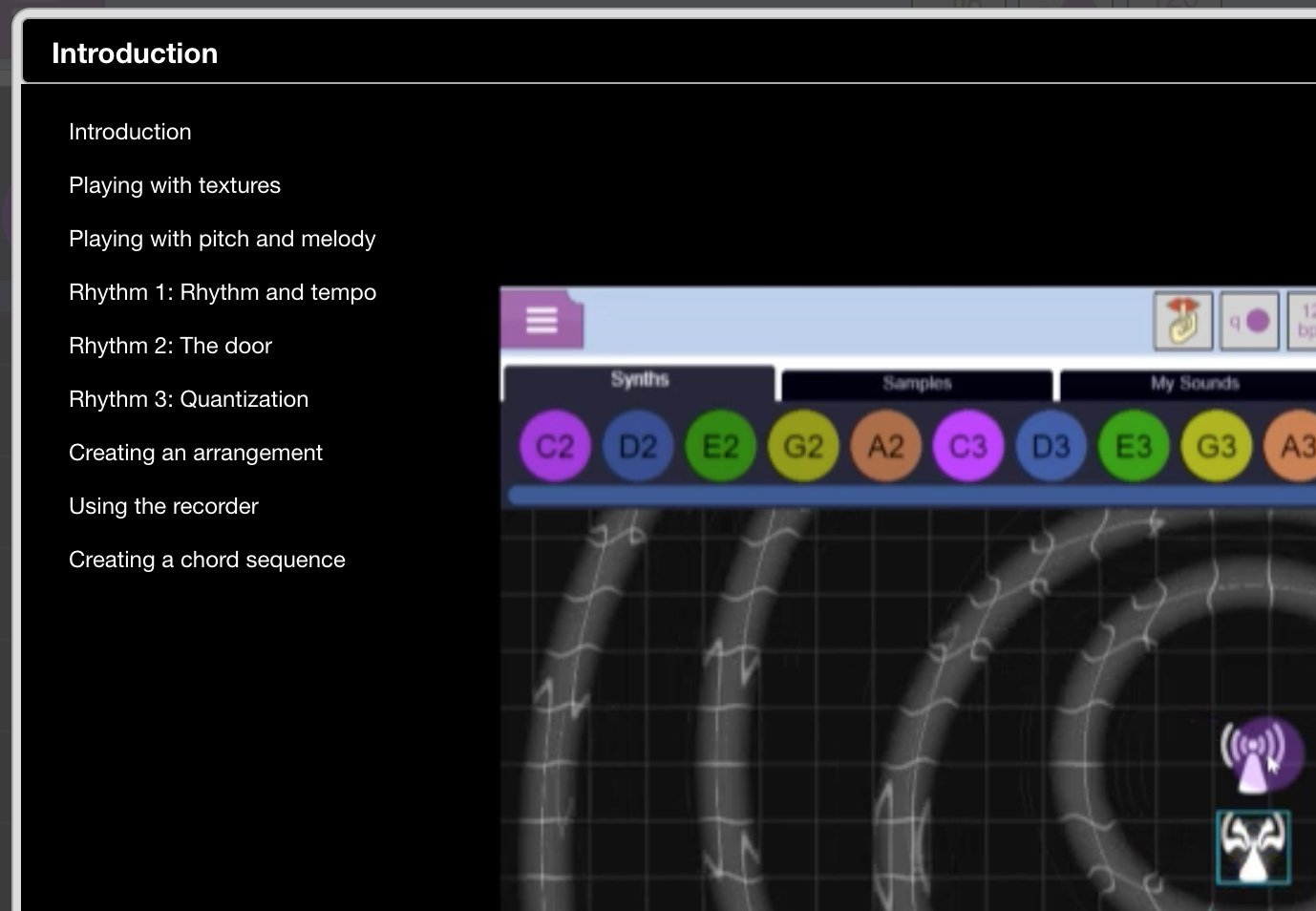Screen dimensions: 1316x911
Task: Click the teal-framed sound emitter icon
Action: (1253, 847)
